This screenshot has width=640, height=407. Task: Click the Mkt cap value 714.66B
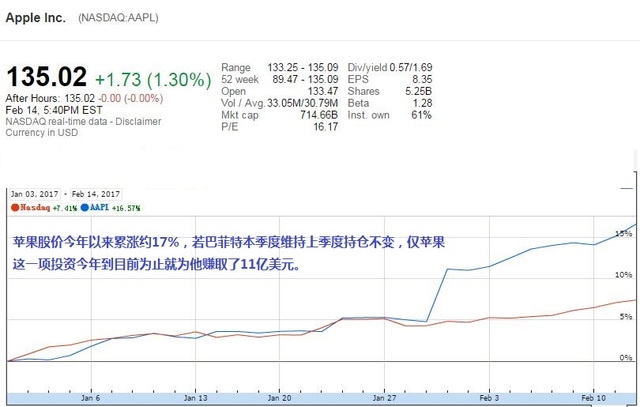(x=319, y=115)
